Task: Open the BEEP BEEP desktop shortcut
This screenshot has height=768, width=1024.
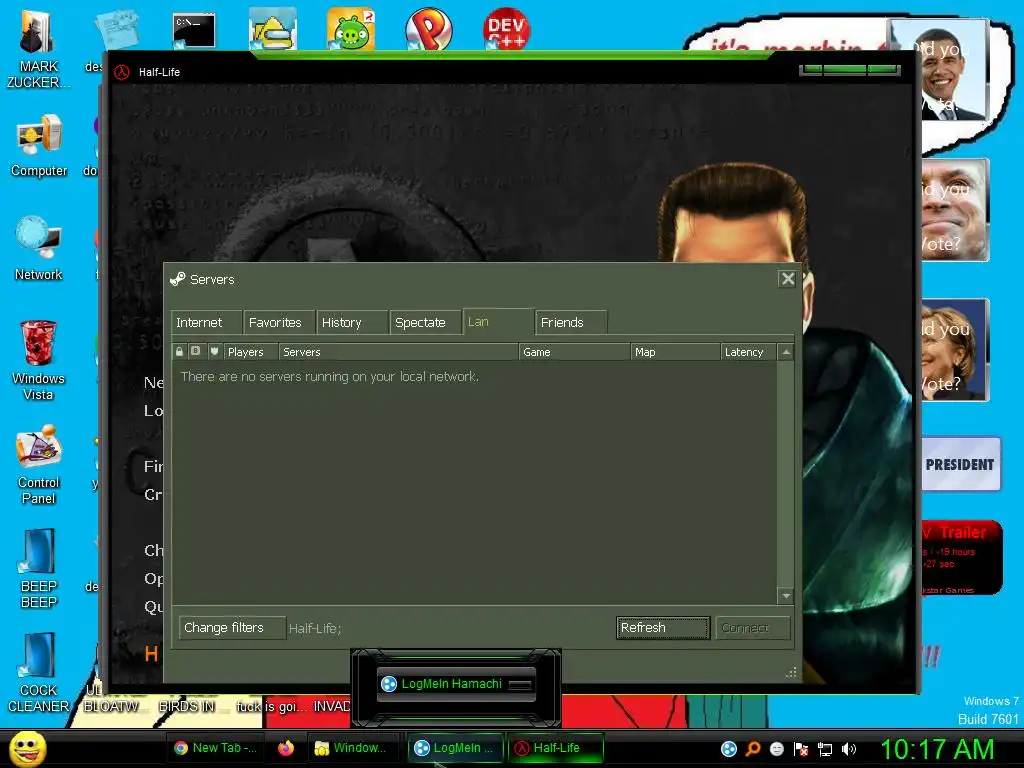Action: pyautogui.click(x=39, y=568)
